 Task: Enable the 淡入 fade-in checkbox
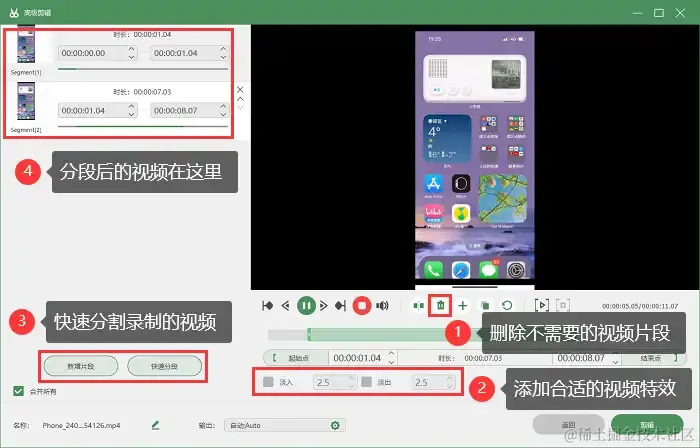(268, 382)
